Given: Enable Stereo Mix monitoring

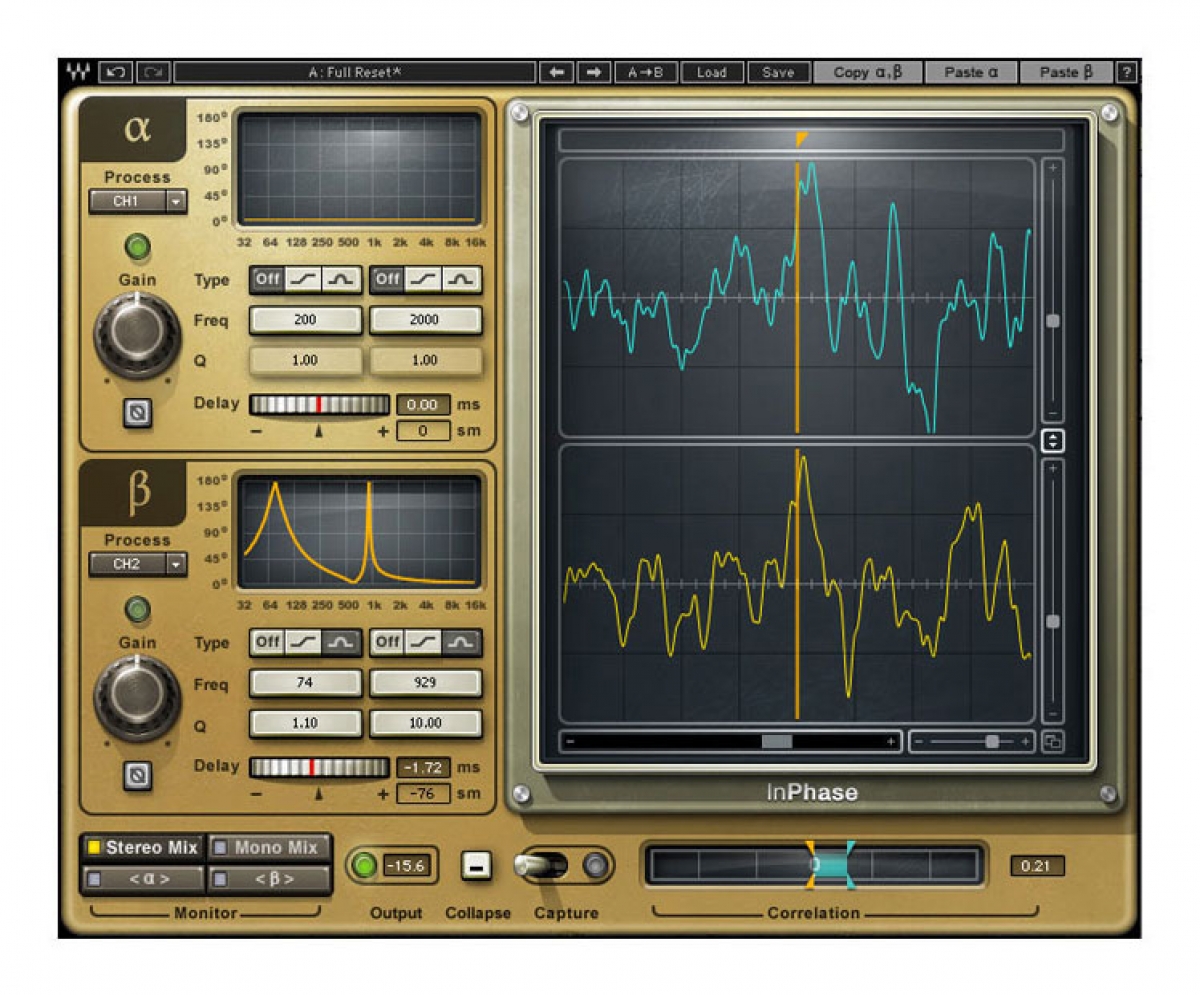Looking at the screenshot, I should pyautogui.click(x=142, y=848).
